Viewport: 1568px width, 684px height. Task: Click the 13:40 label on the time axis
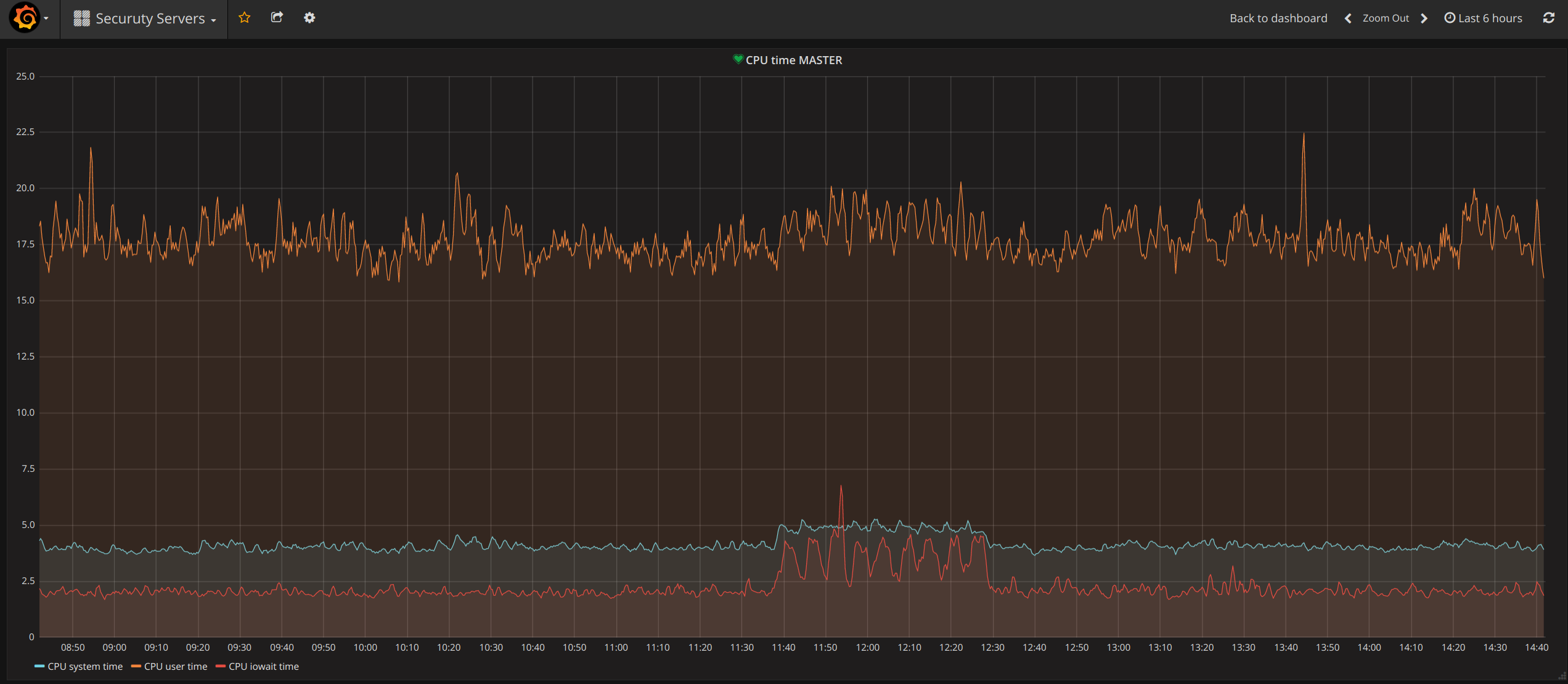1286,648
